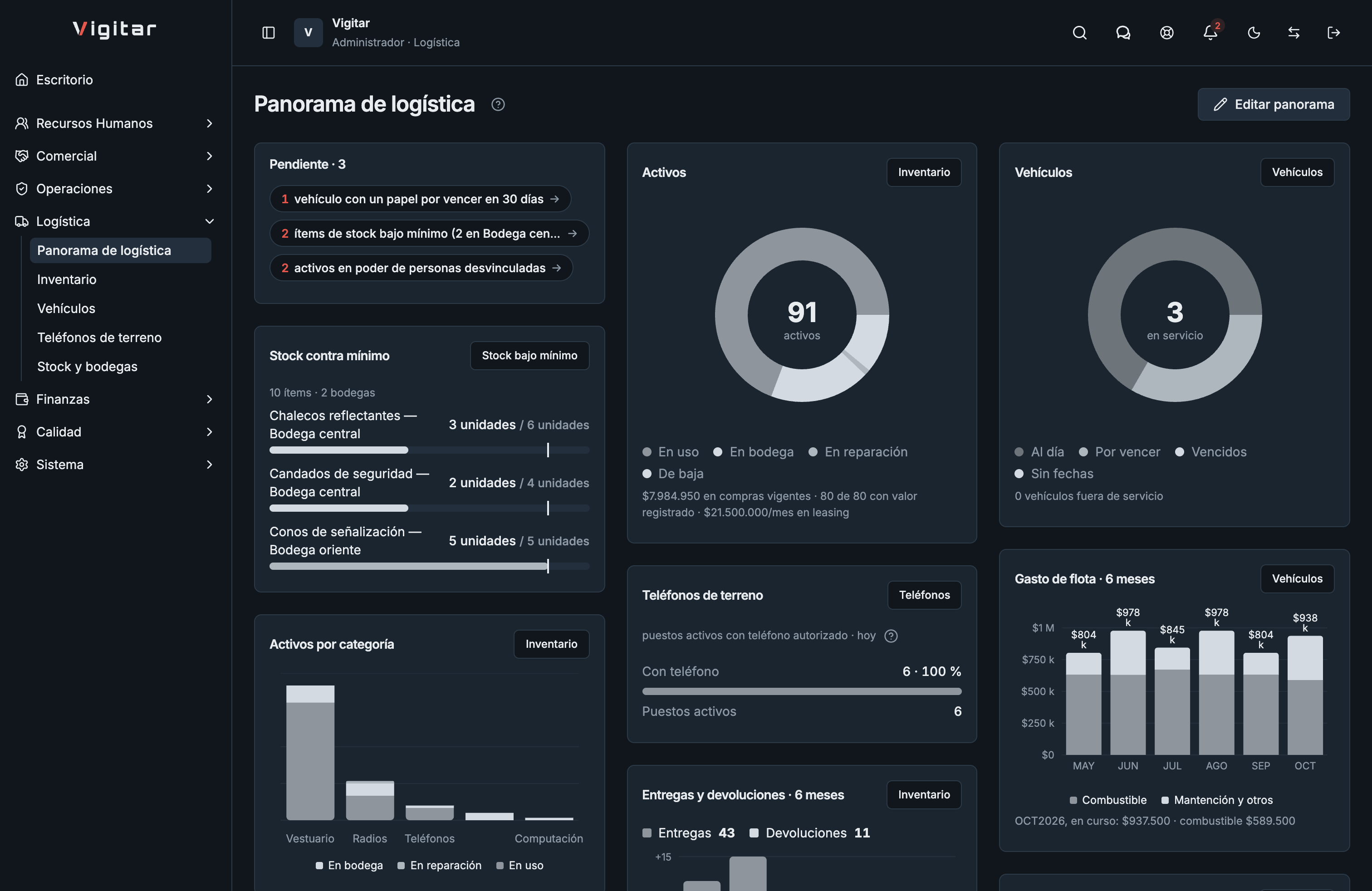1372x891 pixels.
Task: Click Chalecos reflectantes stock progress bar
Action: click(430, 450)
